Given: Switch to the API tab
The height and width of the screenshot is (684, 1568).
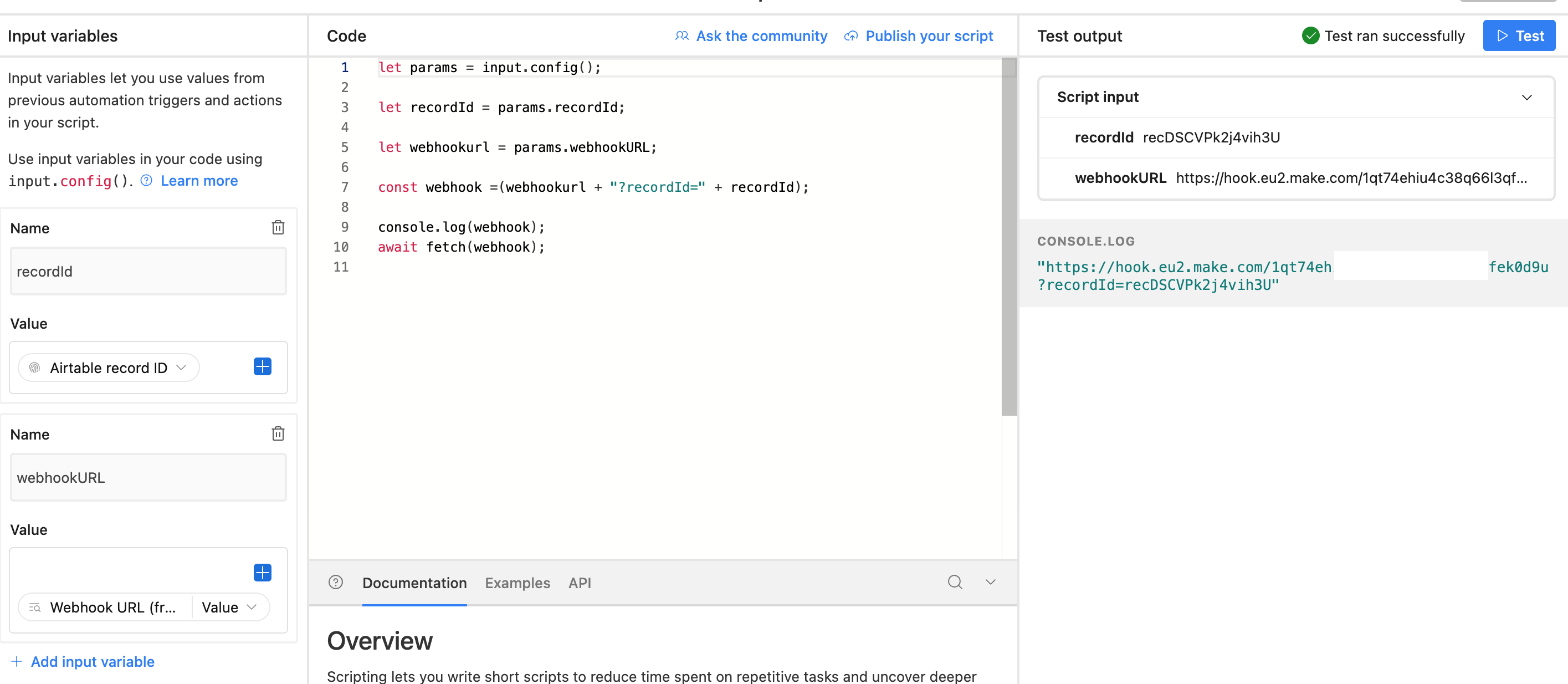Looking at the screenshot, I should (x=580, y=583).
